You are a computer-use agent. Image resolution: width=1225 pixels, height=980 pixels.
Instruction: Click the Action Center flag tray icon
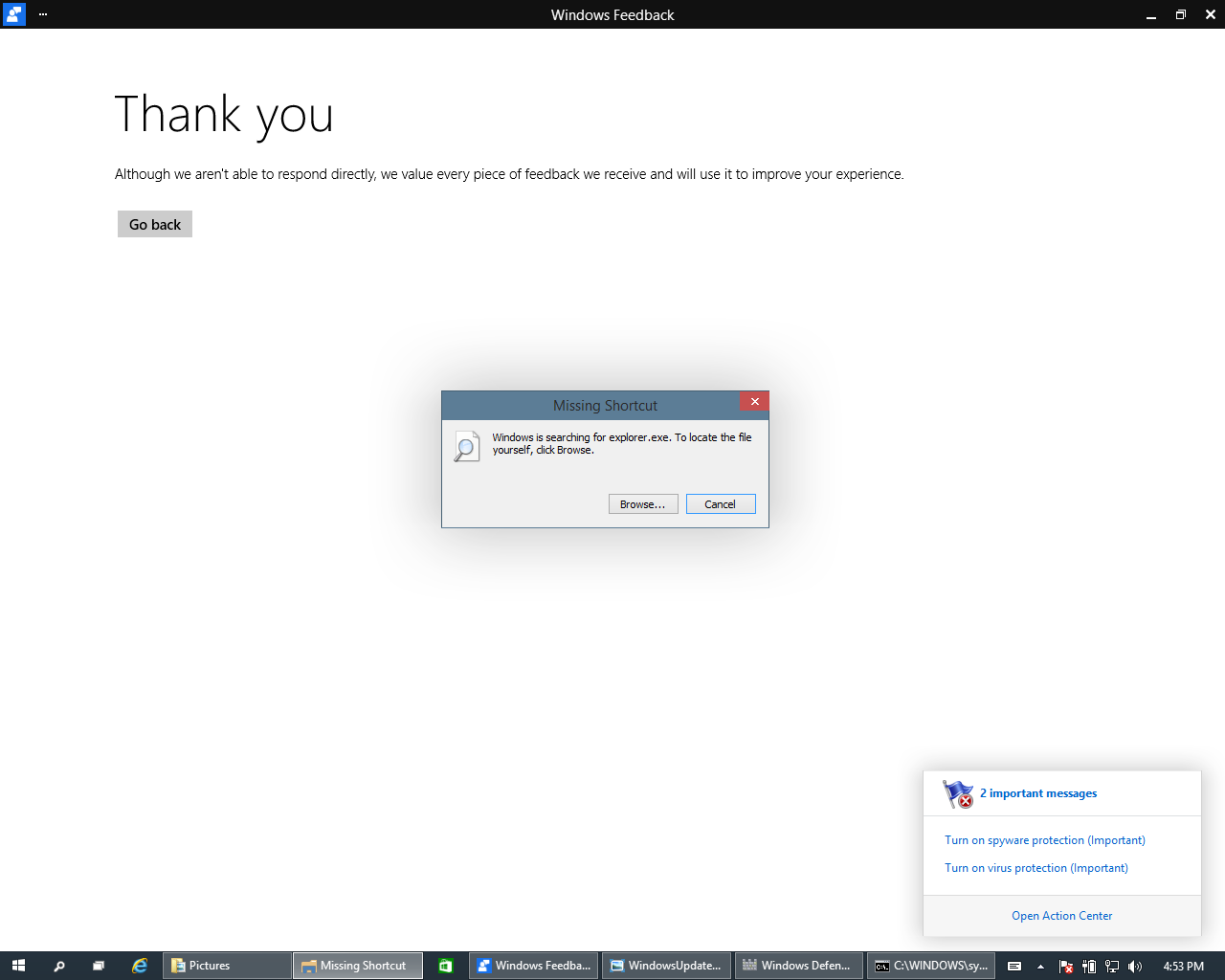[x=1066, y=966]
